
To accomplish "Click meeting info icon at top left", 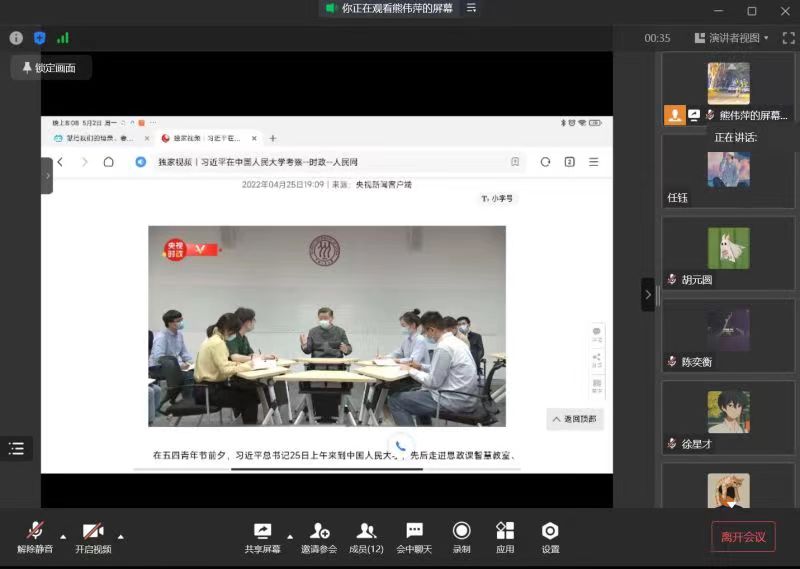I will coord(16,38).
